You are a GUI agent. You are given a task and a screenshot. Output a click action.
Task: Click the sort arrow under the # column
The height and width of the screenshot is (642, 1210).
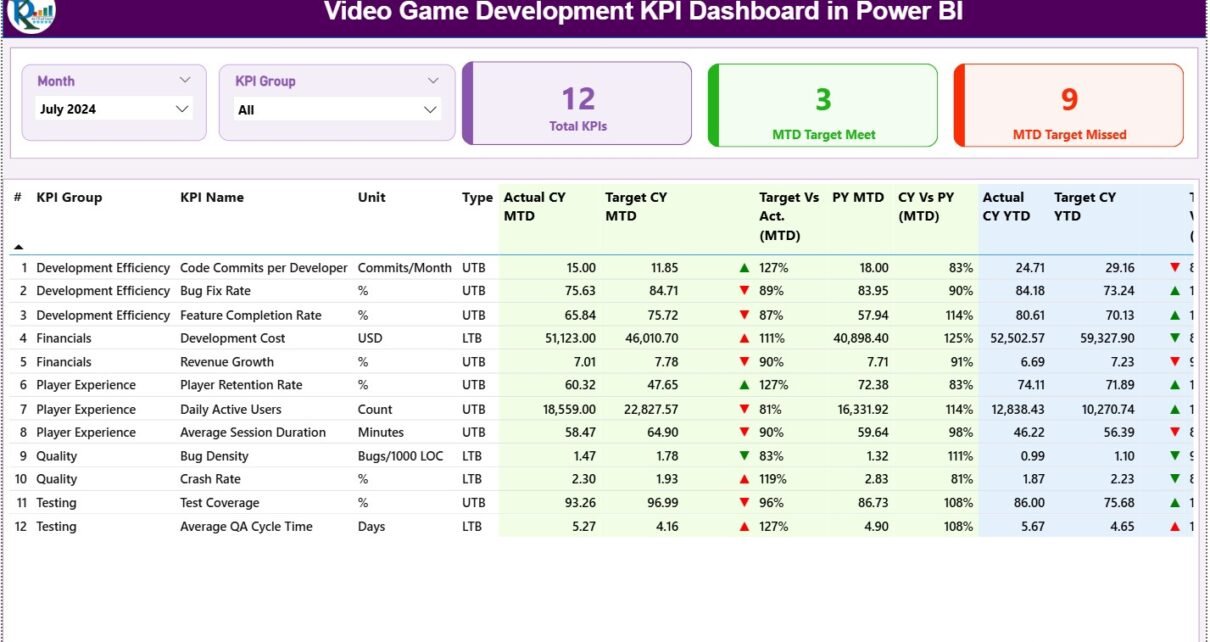tap(18, 247)
